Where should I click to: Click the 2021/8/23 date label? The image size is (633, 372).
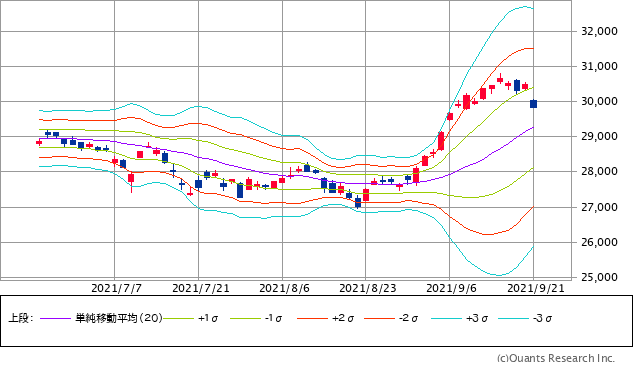click(x=368, y=288)
